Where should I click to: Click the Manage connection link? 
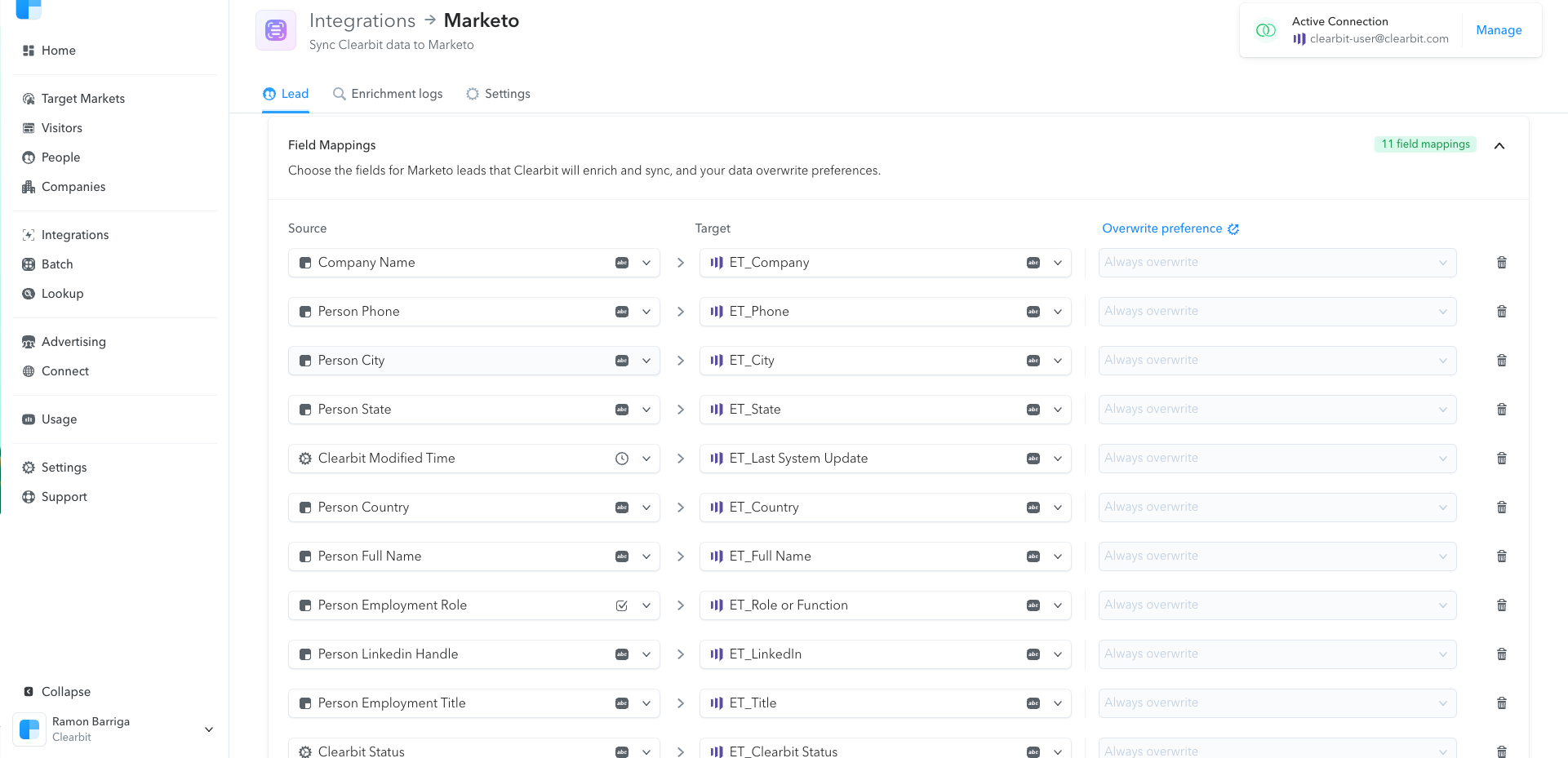coord(1499,30)
